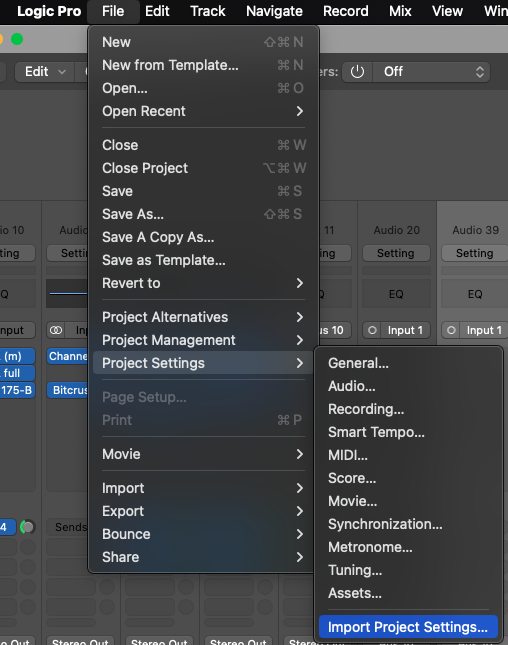Open the Logic Pro application menu

49,11
